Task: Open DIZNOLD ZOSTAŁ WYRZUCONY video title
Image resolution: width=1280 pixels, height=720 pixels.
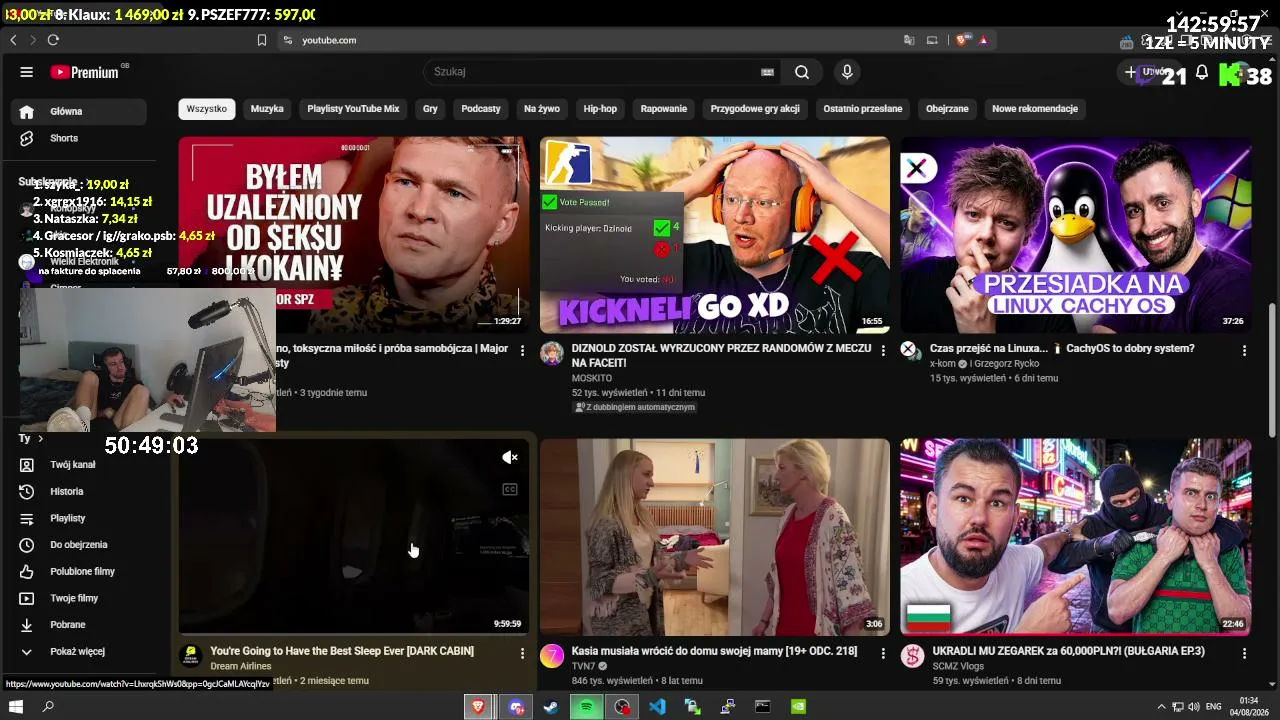Action: click(721, 356)
